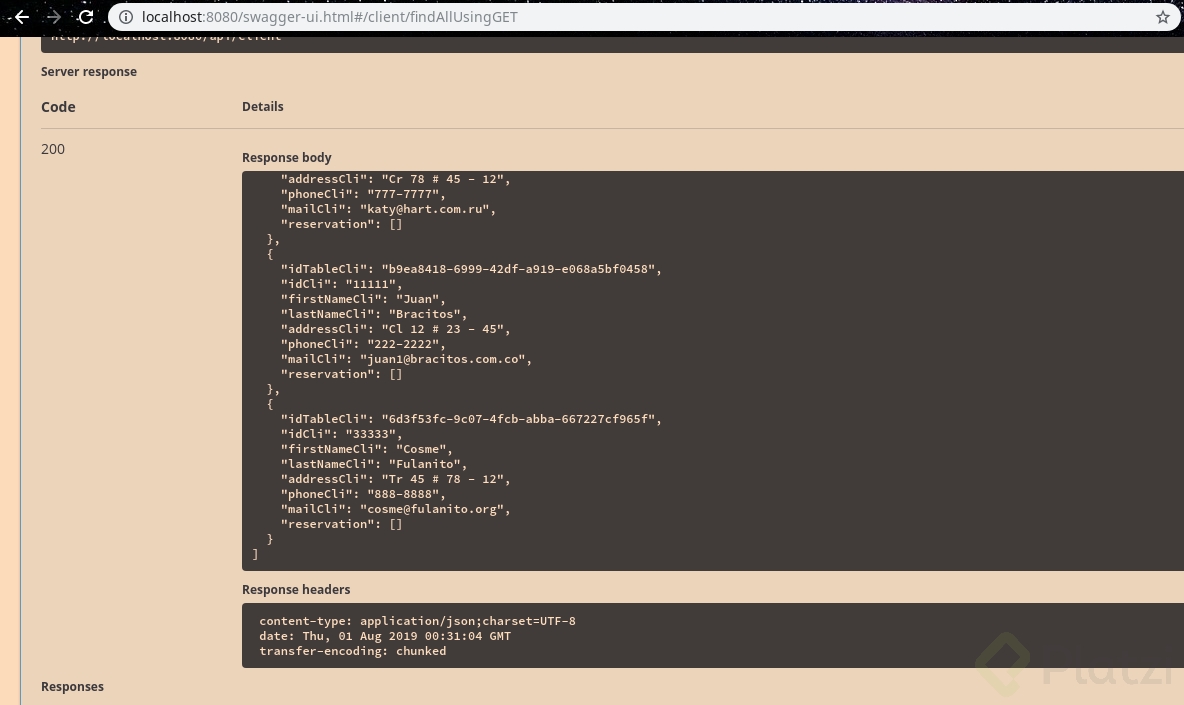Click the browser forward navigation arrow
Image resolution: width=1184 pixels, height=705 pixels.
tap(54, 17)
